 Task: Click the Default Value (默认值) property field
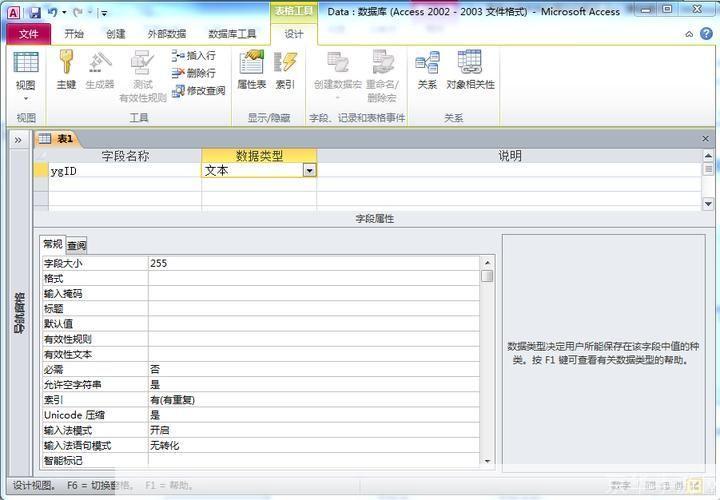click(x=314, y=324)
